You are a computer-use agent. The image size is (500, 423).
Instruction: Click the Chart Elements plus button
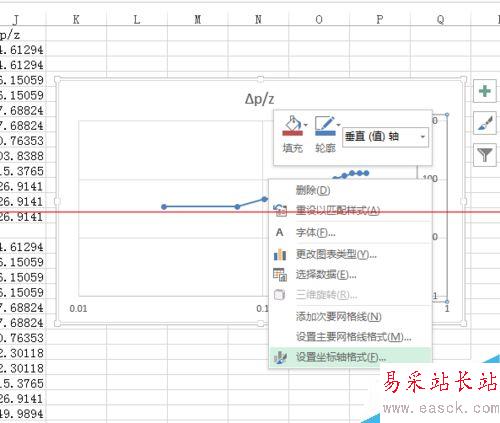(485, 91)
